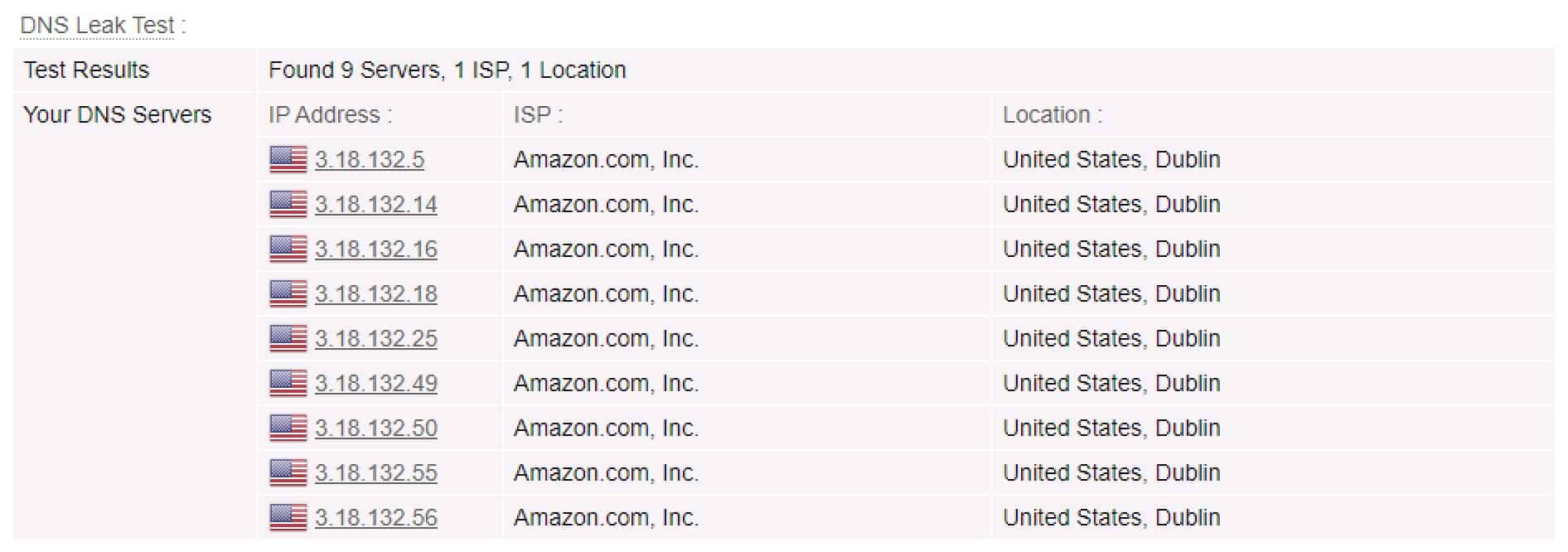Click the US flag icon beside 3.18.132.14
The height and width of the screenshot is (552, 1568).
coord(288,204)
